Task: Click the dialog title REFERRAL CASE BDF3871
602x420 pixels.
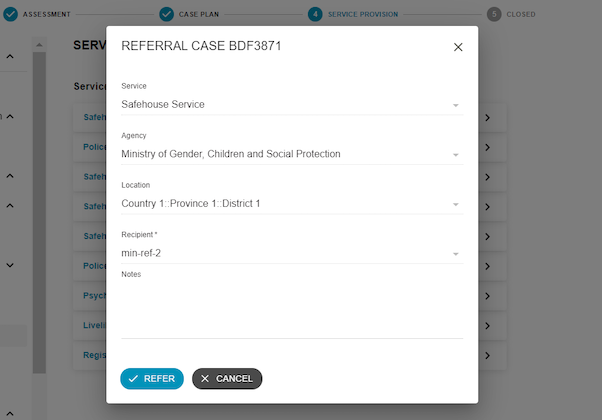Action: click(x=201, y=46)
